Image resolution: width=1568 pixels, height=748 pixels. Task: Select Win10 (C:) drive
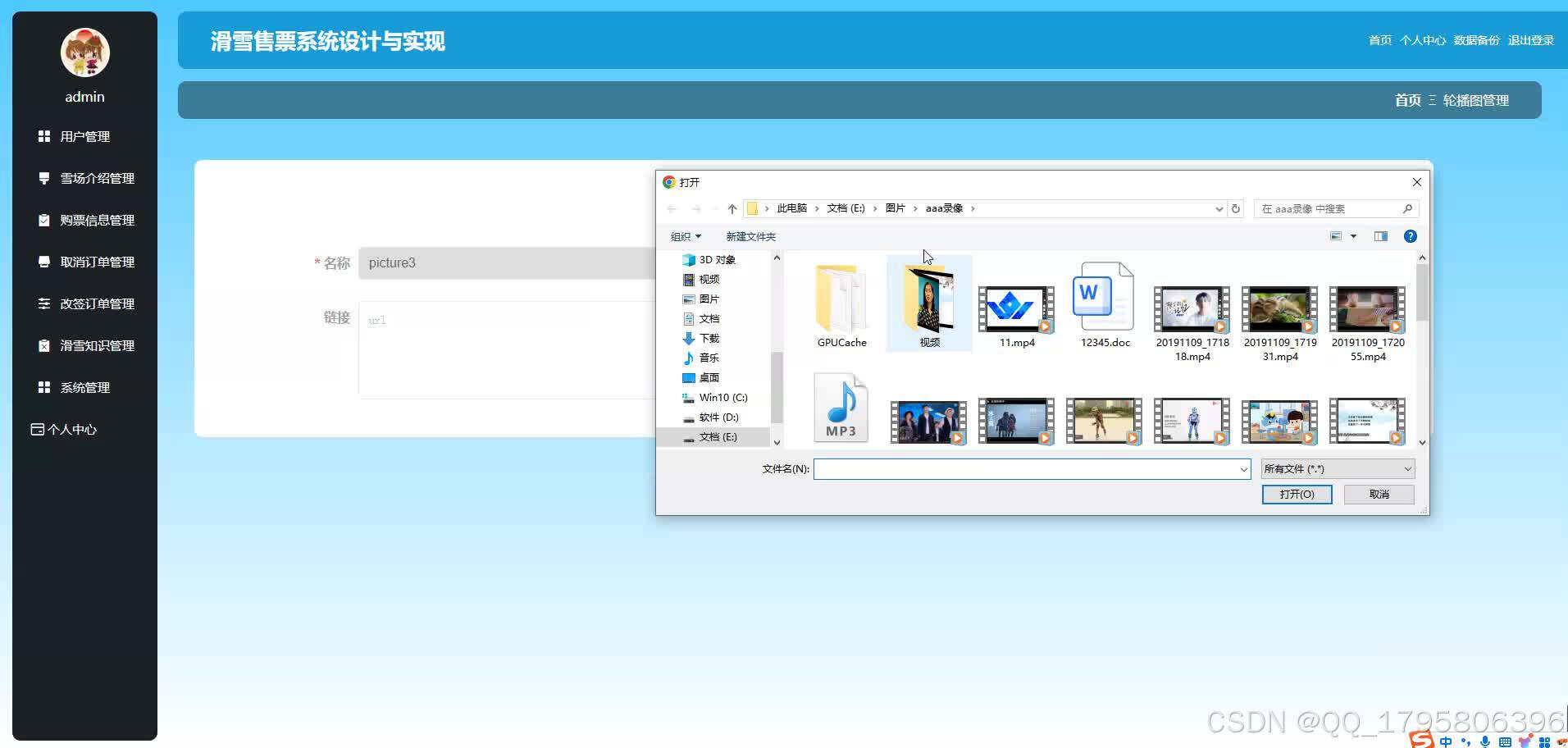coord(715,397)
